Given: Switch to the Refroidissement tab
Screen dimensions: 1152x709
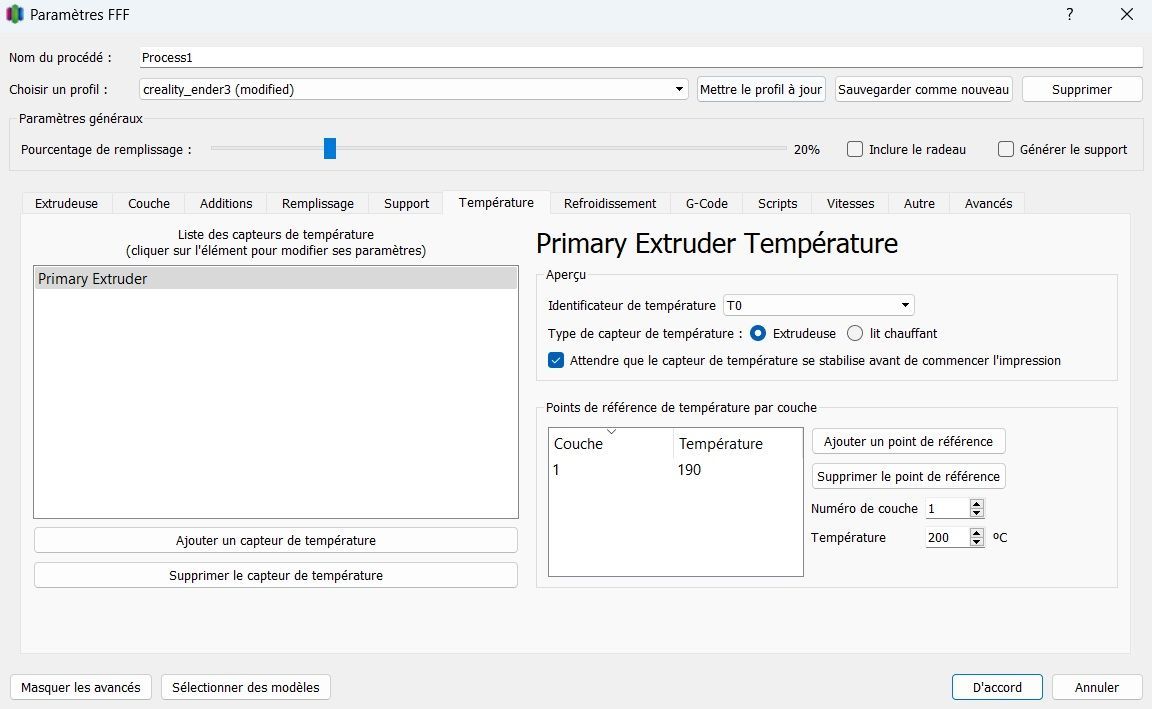Looking at the screenshot, I should pos(610,203).
